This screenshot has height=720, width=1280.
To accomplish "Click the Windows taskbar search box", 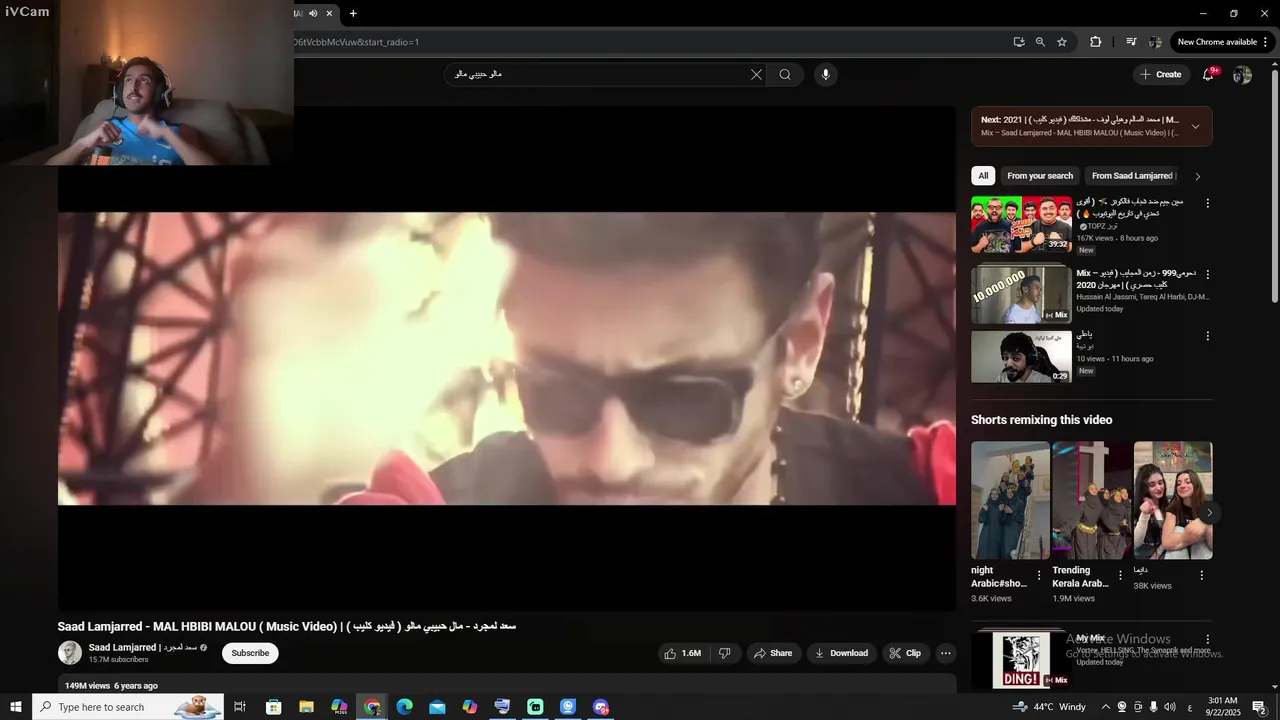I will [x=128, y=707].
